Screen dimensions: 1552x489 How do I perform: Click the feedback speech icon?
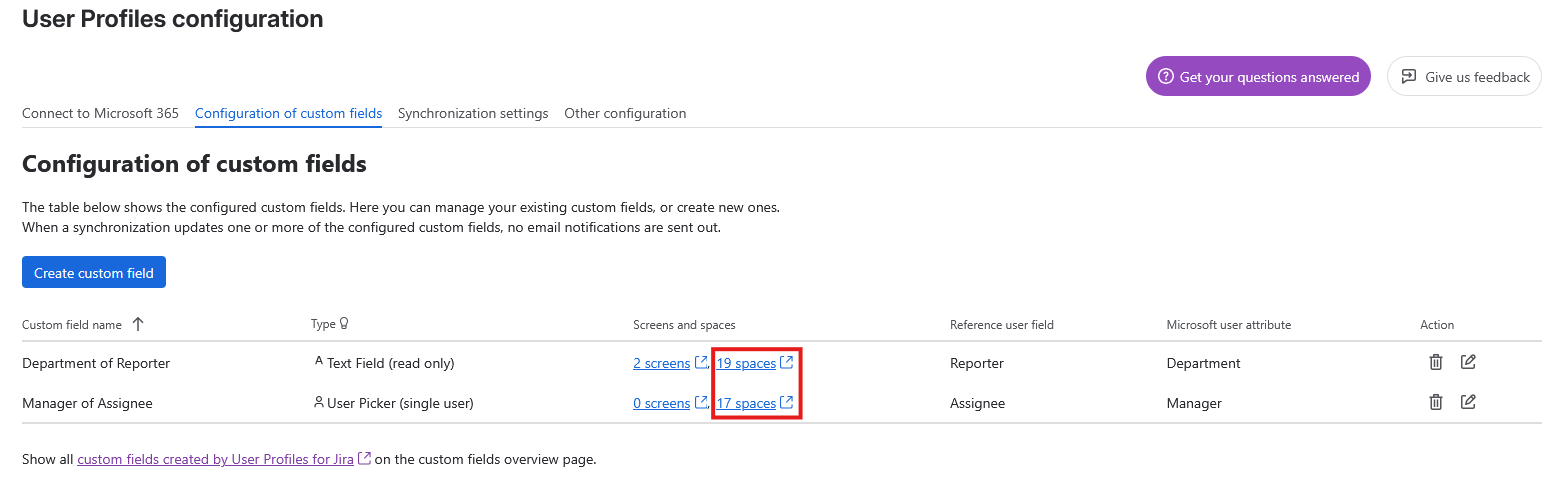[1409, 77]
